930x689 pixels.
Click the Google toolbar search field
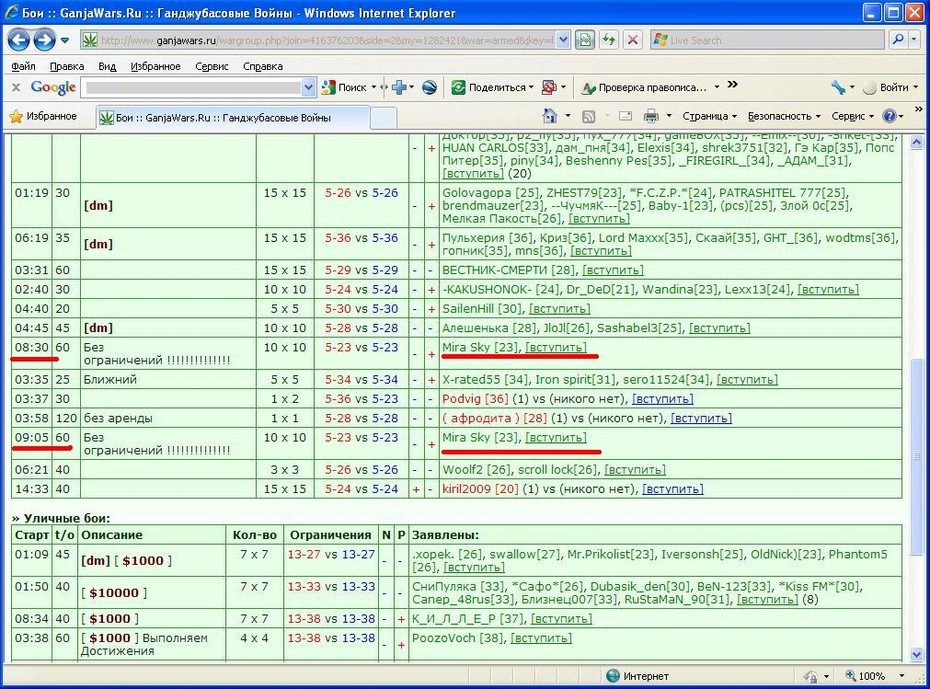coord(192,88)
